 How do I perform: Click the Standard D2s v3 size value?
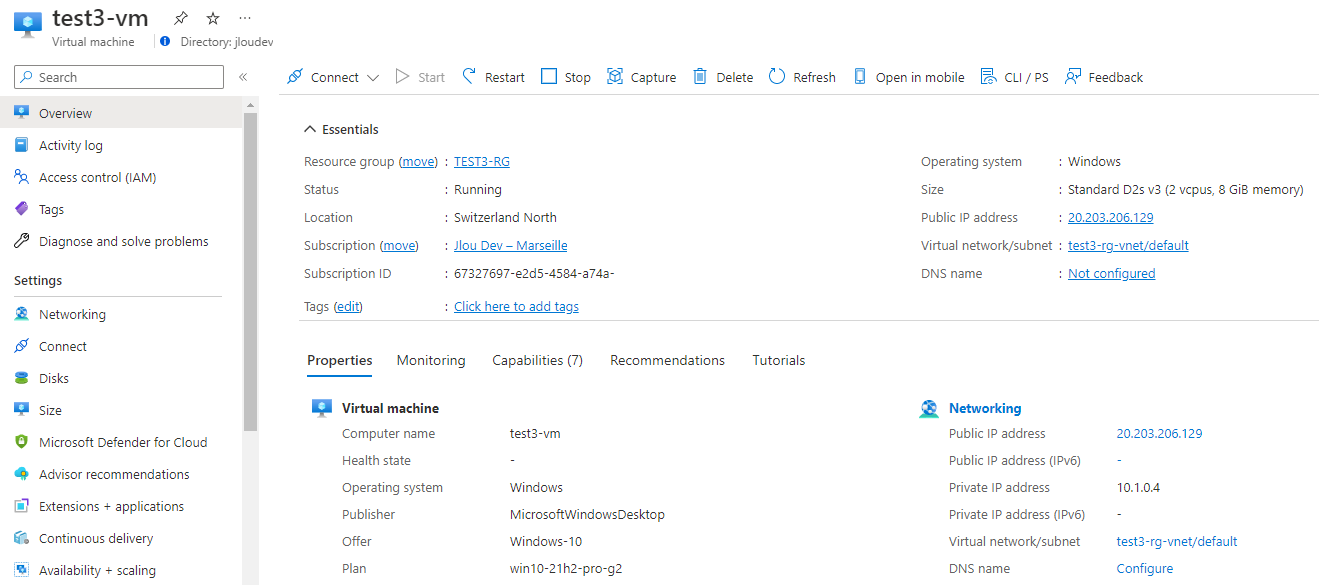pyautogui.click(x=1185, y=189)
